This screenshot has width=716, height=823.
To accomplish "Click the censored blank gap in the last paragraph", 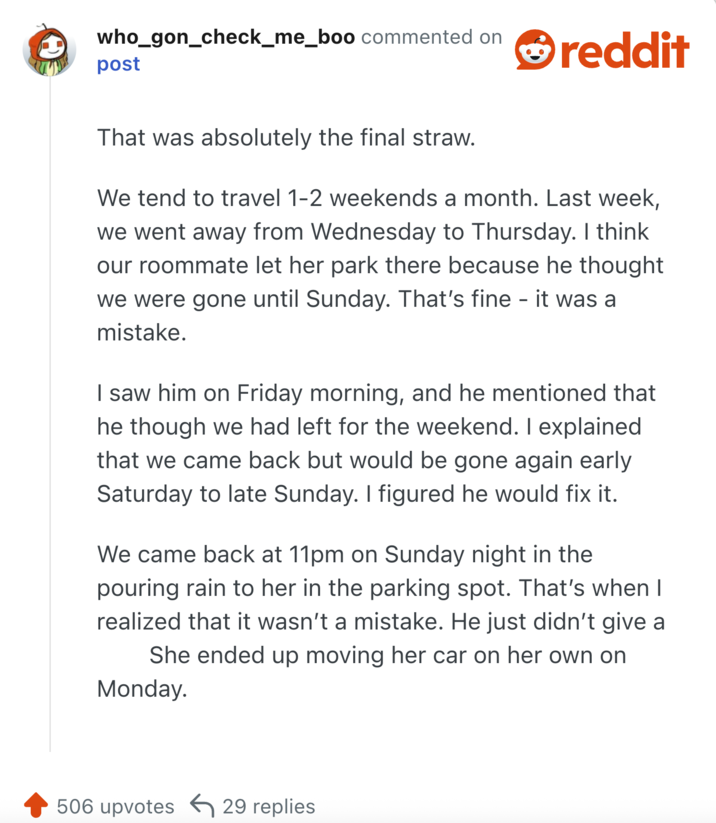I will [x=121, y=656].
